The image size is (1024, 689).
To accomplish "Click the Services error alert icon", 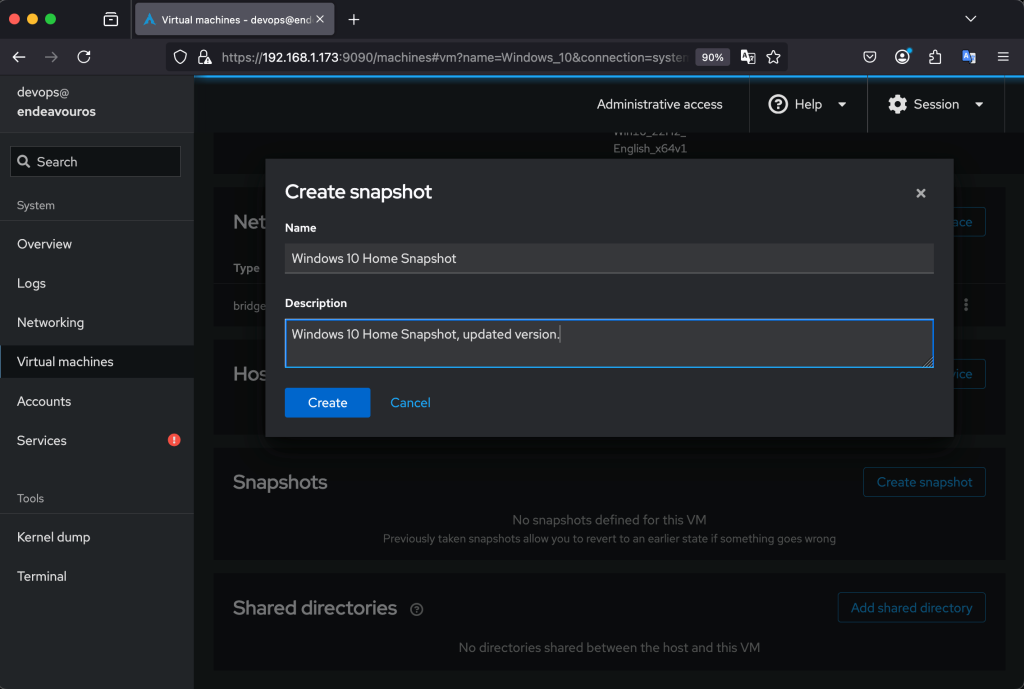I will pos(174,440).
